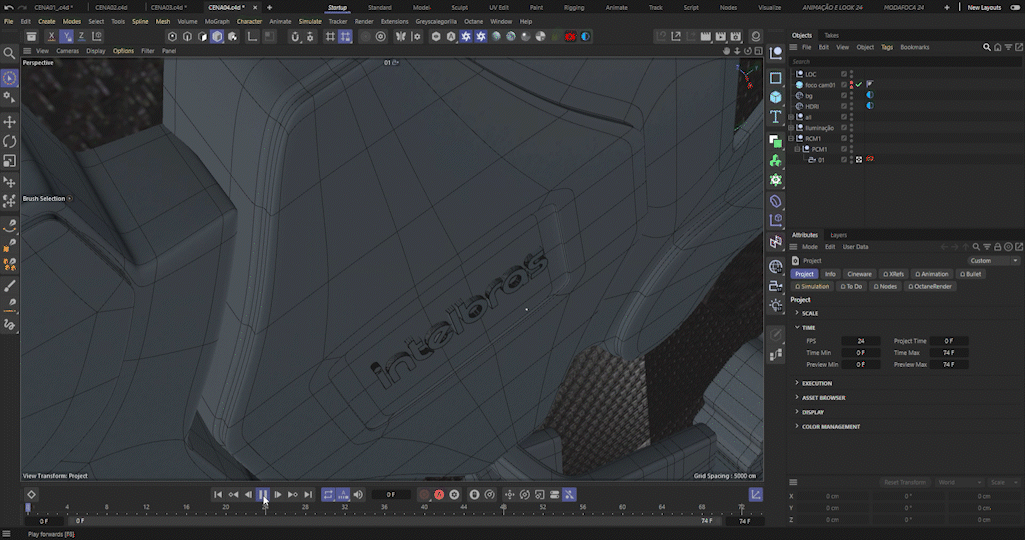
Task: Open the Tags menu in Objects panel
Action: 886,47
